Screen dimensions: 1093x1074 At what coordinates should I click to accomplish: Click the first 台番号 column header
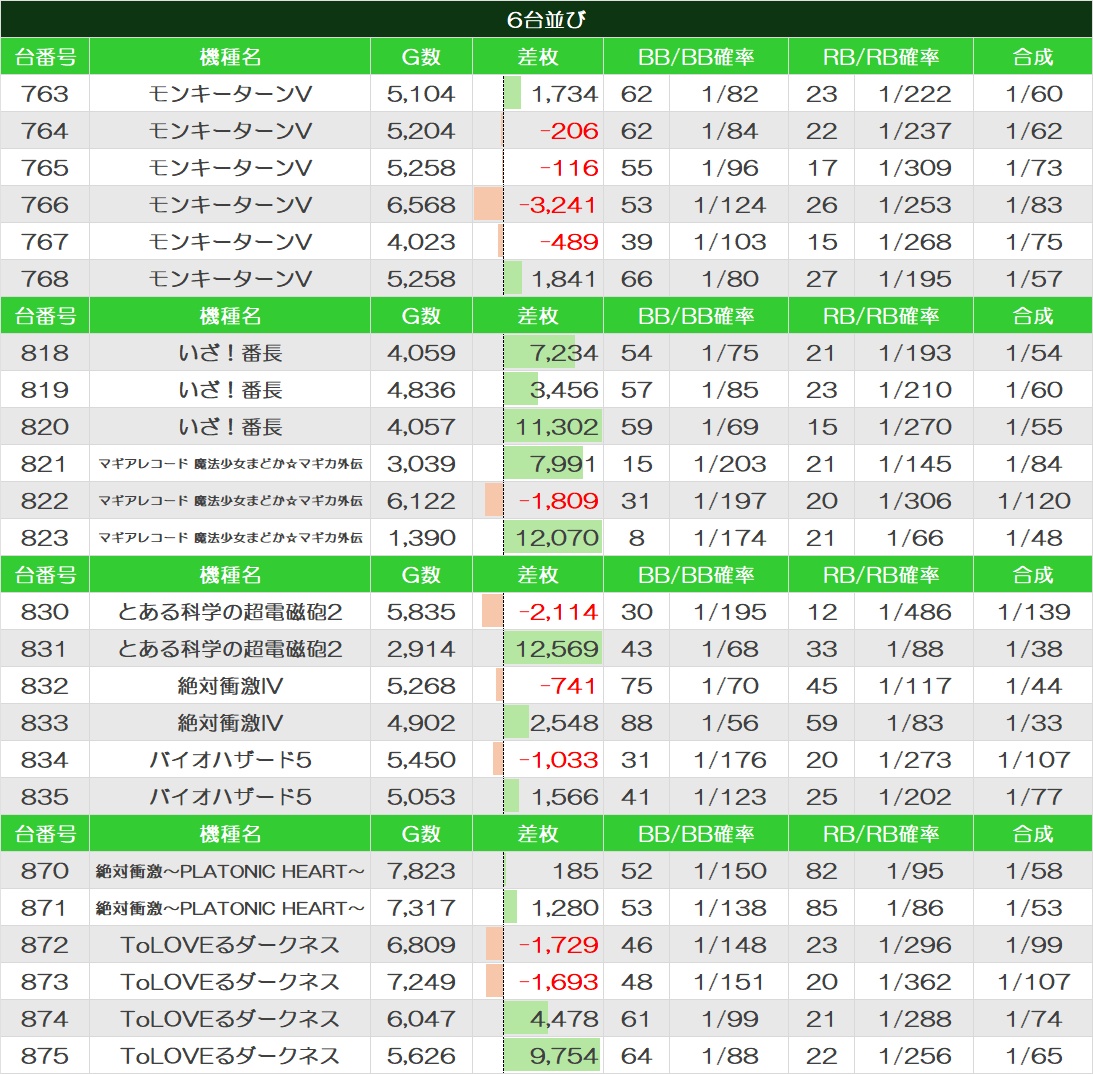coord(45,56)
